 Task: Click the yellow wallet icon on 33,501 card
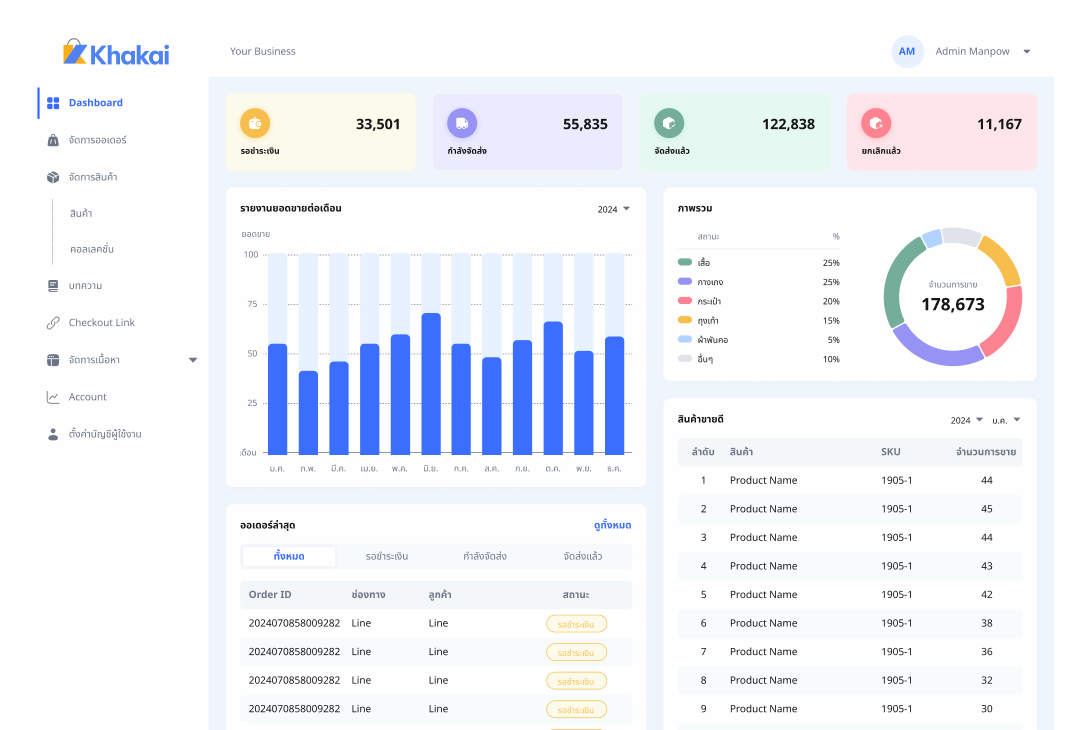pyautogui.click(x=255, y=124)
